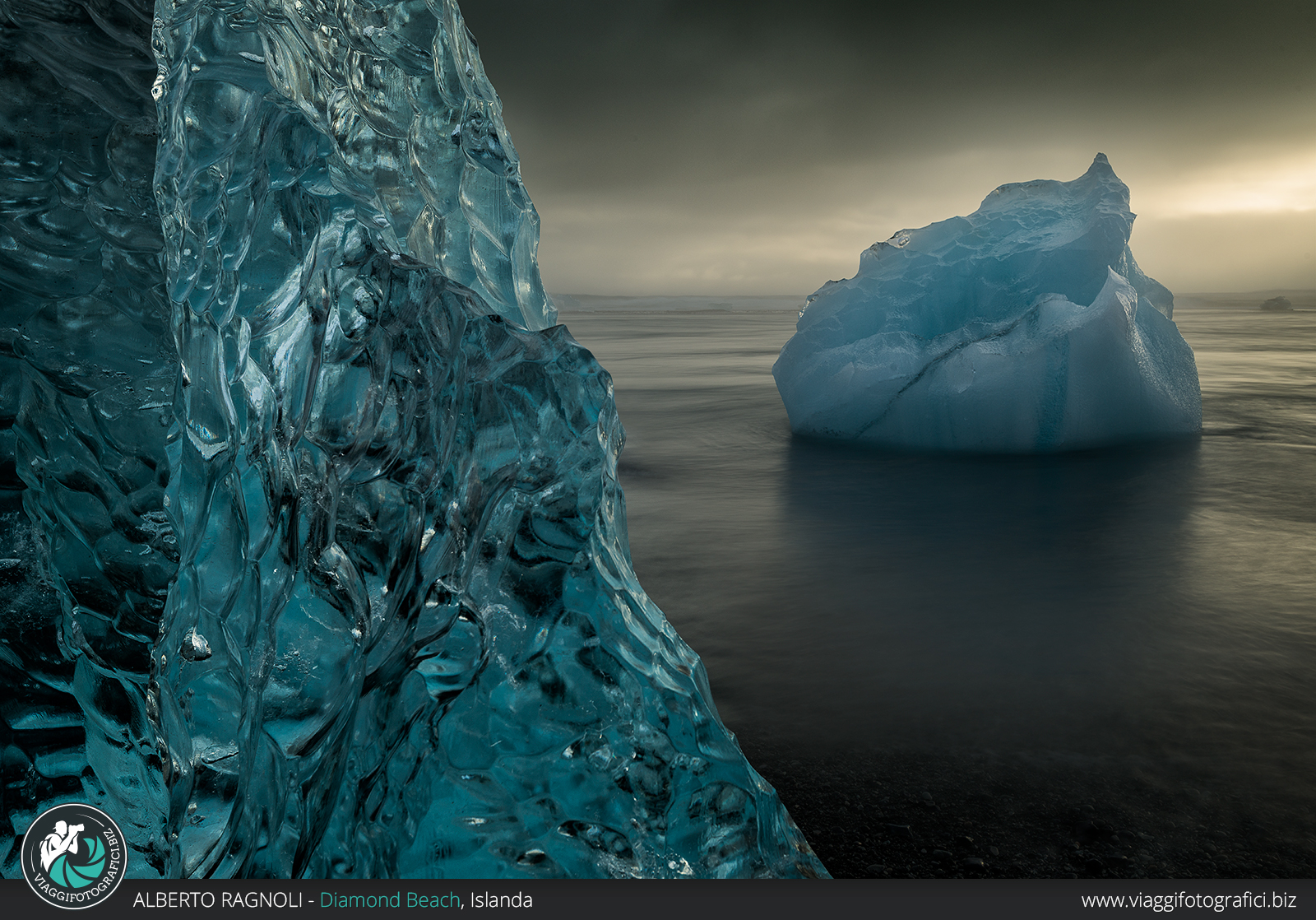Open www.viaggifotografici.biz link text
The image size is (1316, 920).
pos(1189,901)
